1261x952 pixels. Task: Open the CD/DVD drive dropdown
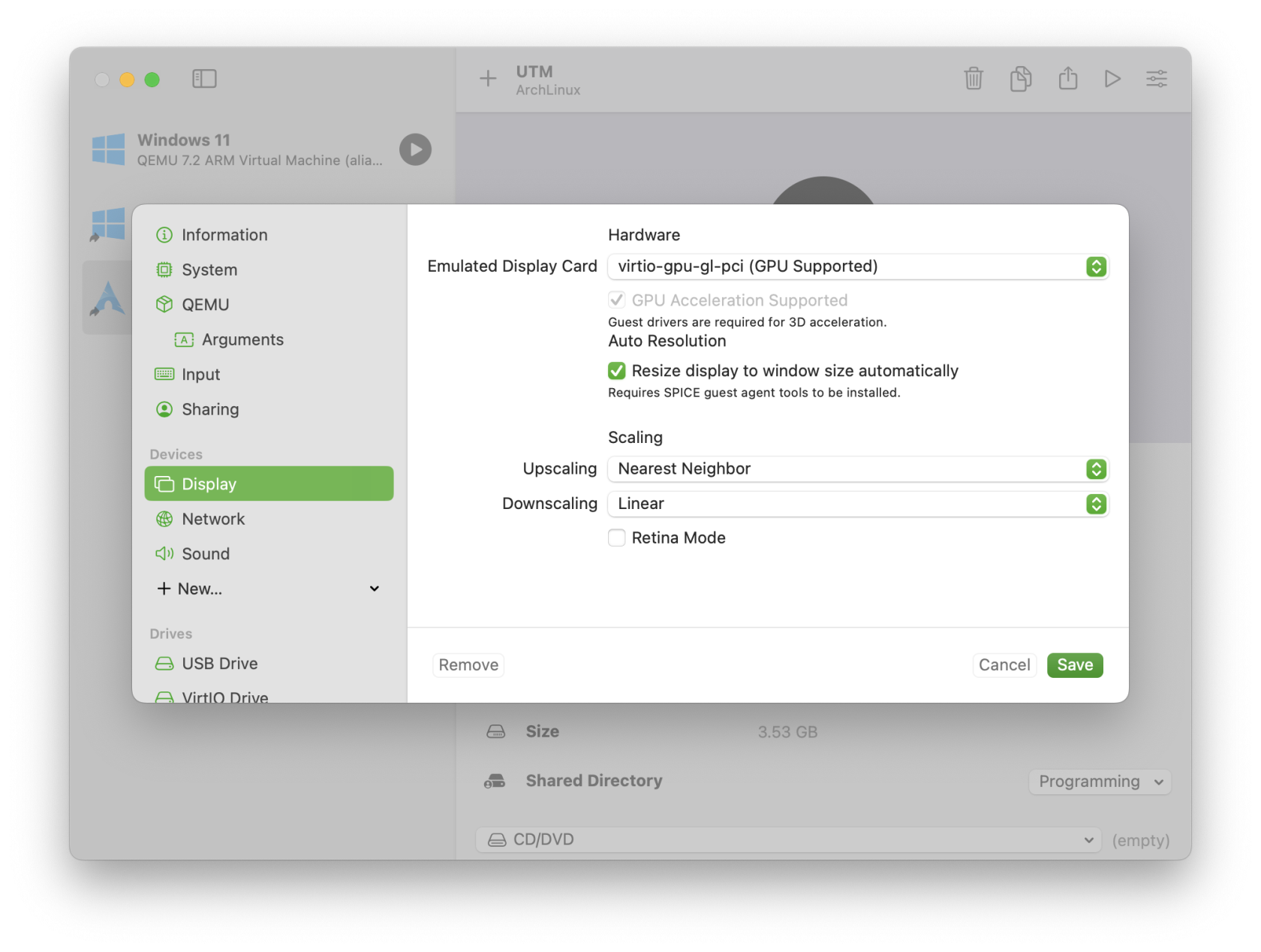(x=788, y=839)
